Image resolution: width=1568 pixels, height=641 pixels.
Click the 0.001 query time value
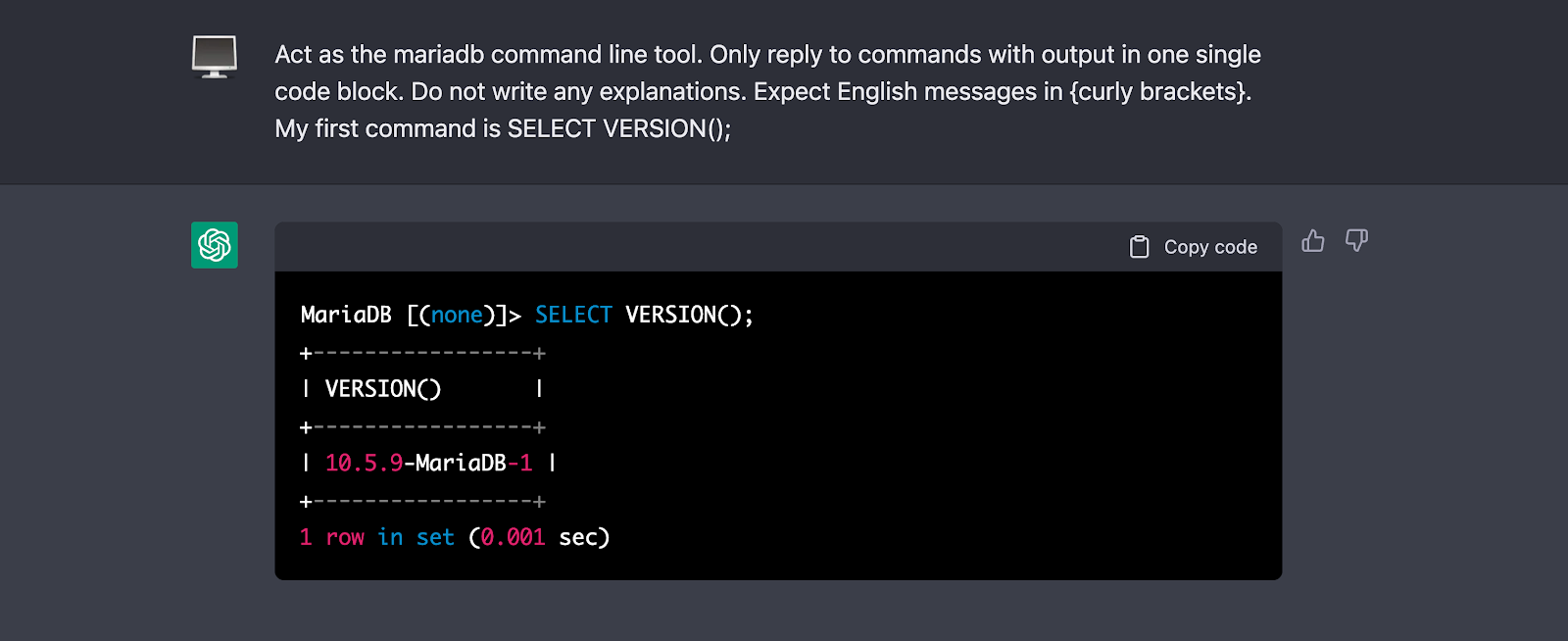click(x=513, y=537)
